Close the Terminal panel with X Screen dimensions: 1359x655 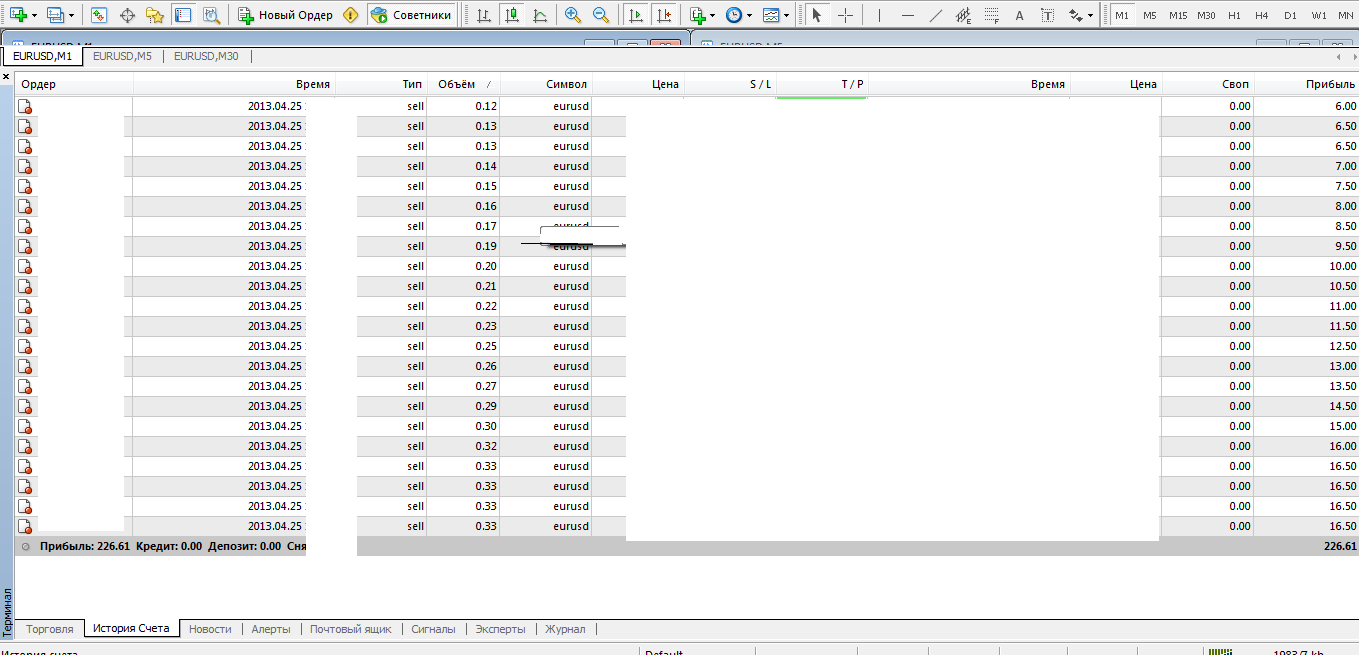6,77
